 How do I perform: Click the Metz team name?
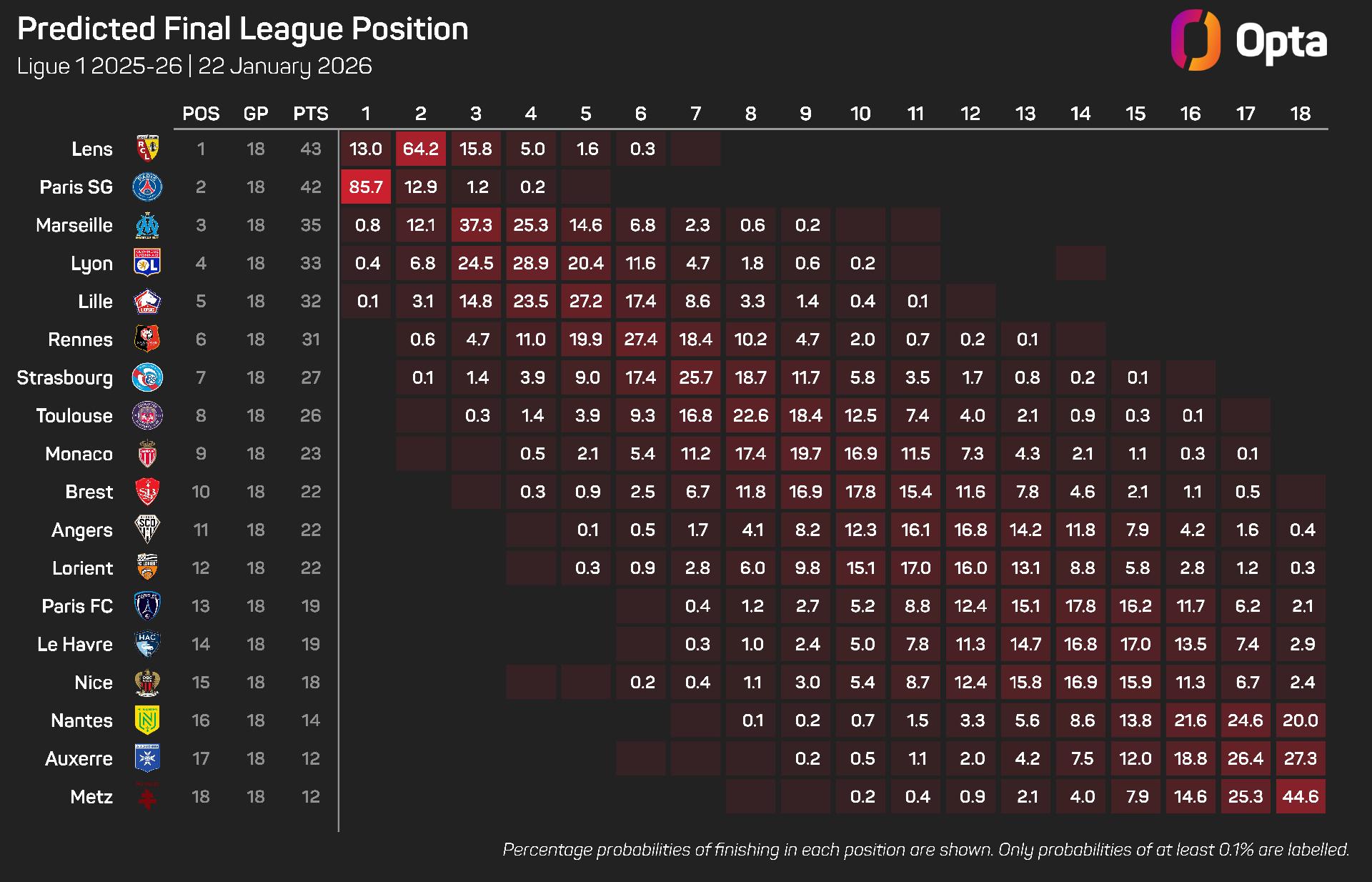91,797
